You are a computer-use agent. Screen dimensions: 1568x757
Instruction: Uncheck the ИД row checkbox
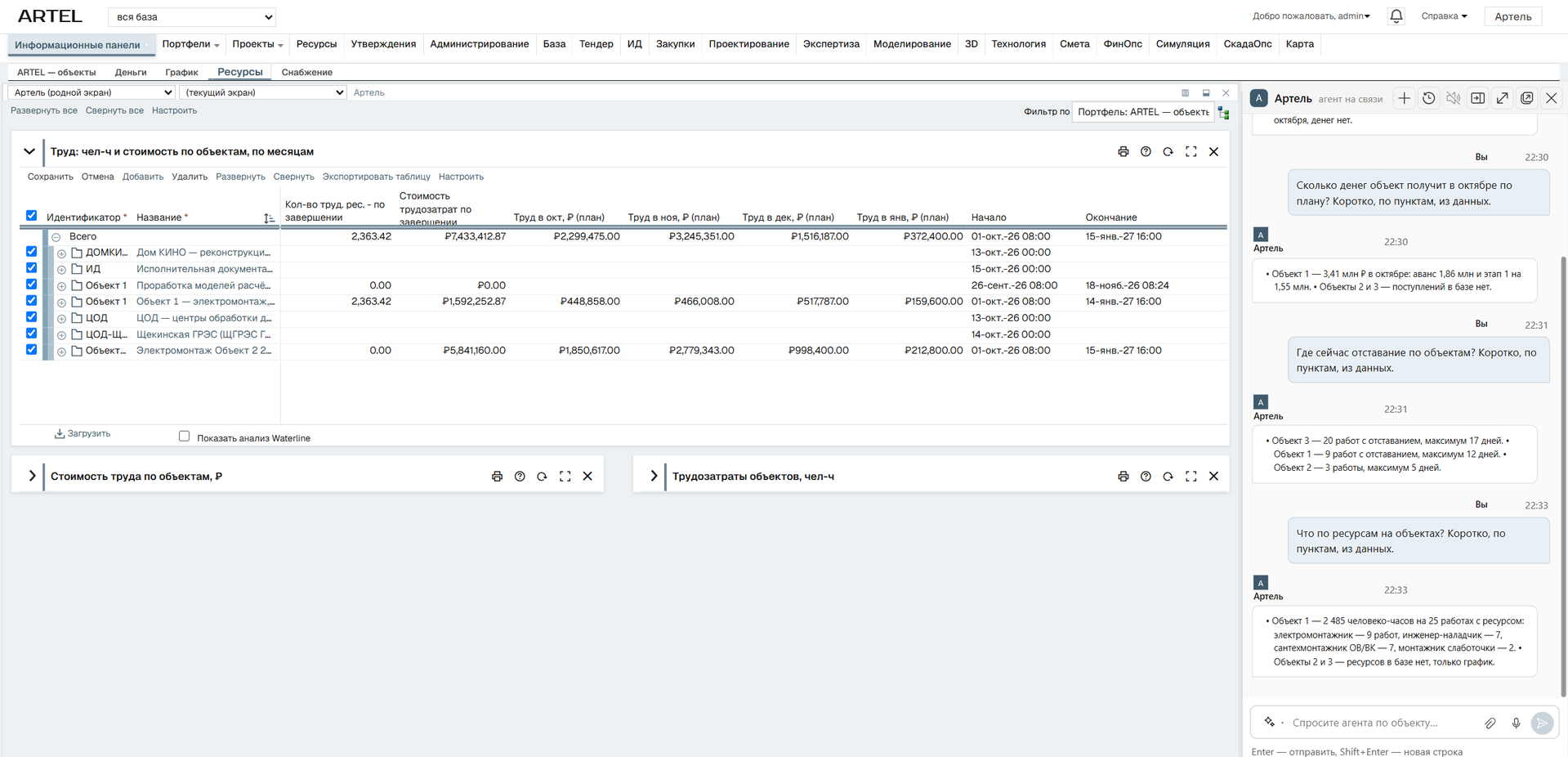point(31,268)
